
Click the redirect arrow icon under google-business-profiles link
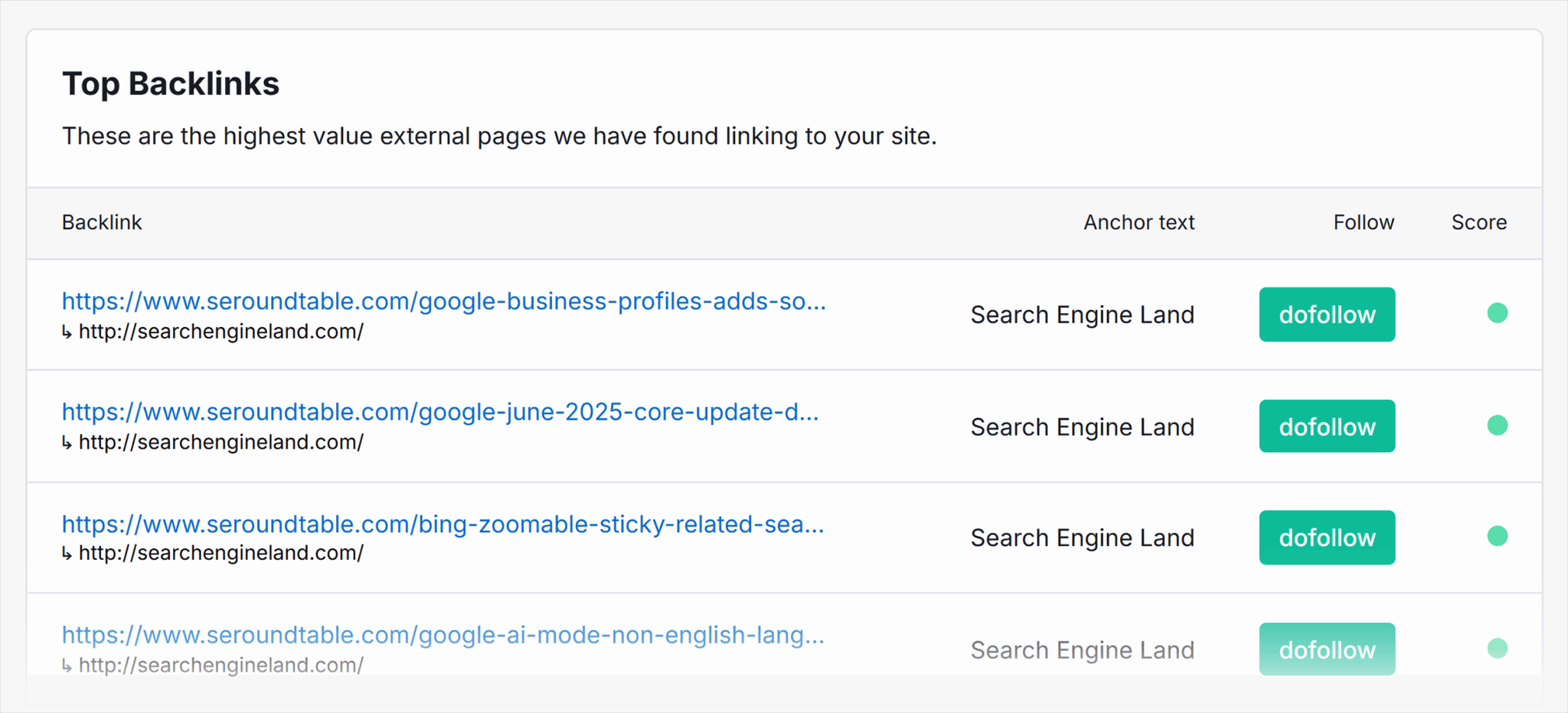(x=67, y=332)
